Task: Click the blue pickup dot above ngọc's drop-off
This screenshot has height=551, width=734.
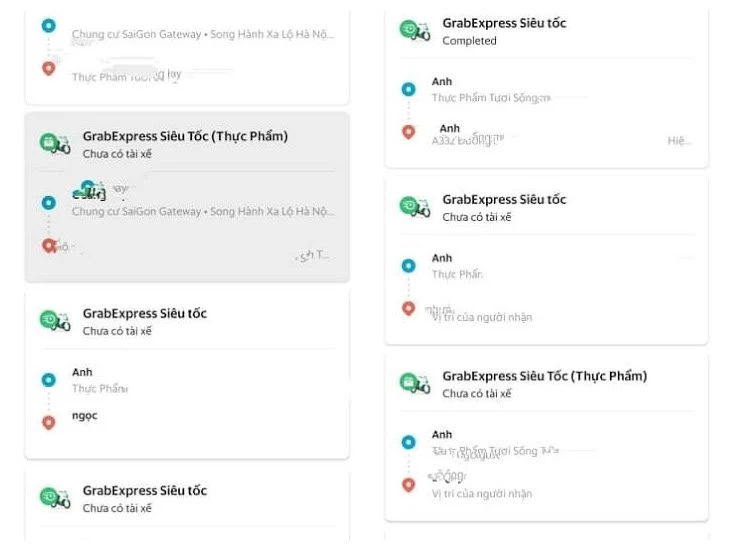Action: (49, 379)
